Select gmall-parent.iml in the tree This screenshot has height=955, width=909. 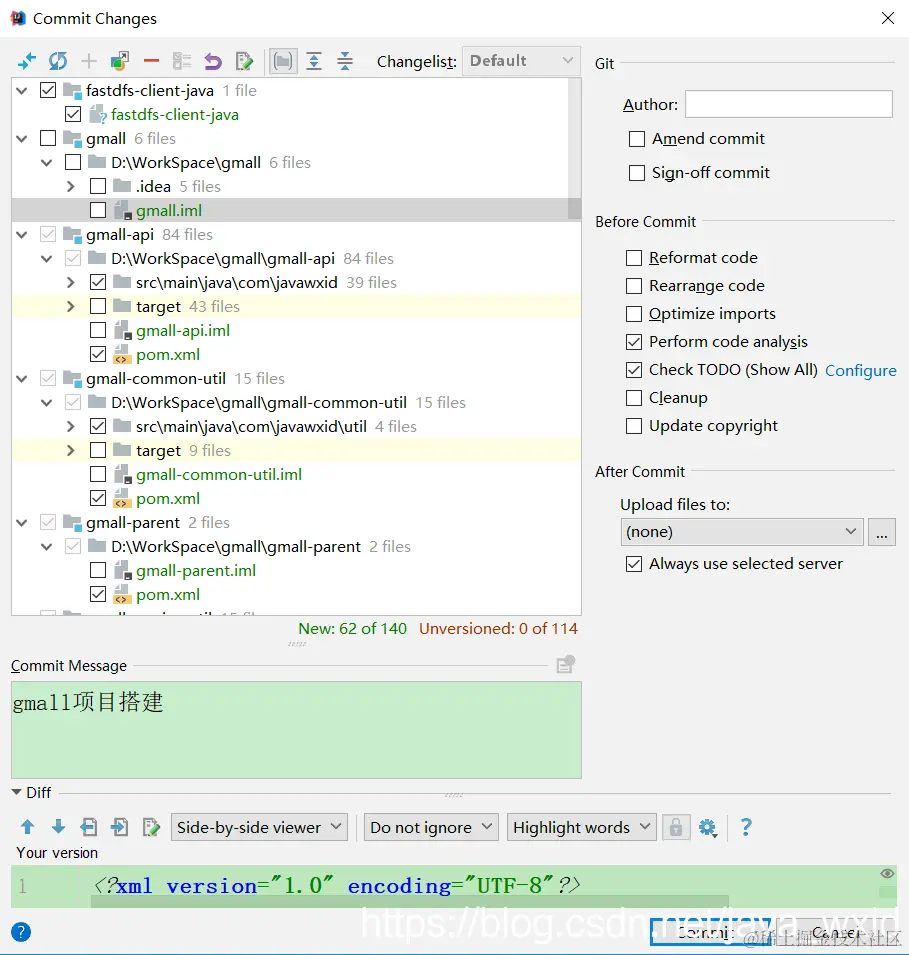tap(196, 571)
